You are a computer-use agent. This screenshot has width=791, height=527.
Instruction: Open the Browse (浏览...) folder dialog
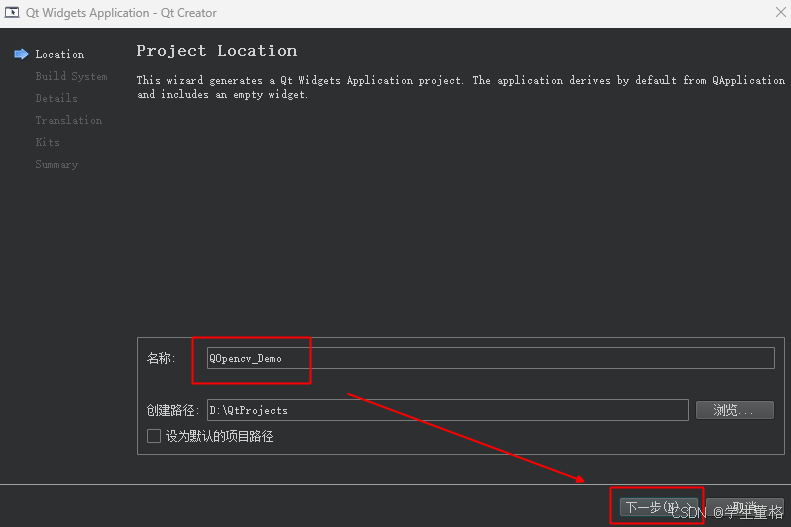(x=734, y=410)
